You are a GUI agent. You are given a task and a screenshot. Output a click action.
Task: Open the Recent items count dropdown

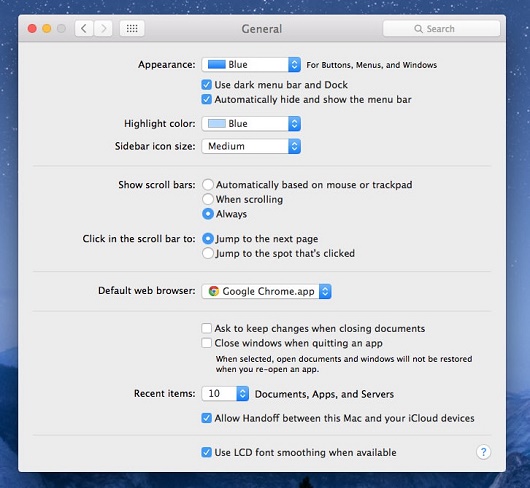[225, 393]
